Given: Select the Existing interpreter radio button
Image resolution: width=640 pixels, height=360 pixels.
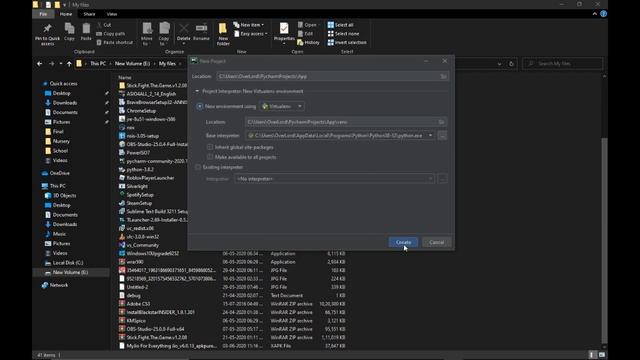Looking at the screenshot, I should pos(198,167).
